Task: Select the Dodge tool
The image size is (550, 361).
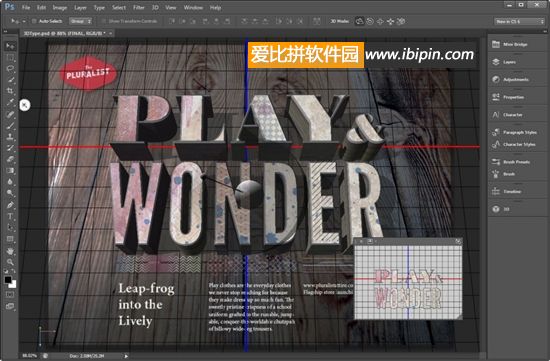Action: point(10,193)
